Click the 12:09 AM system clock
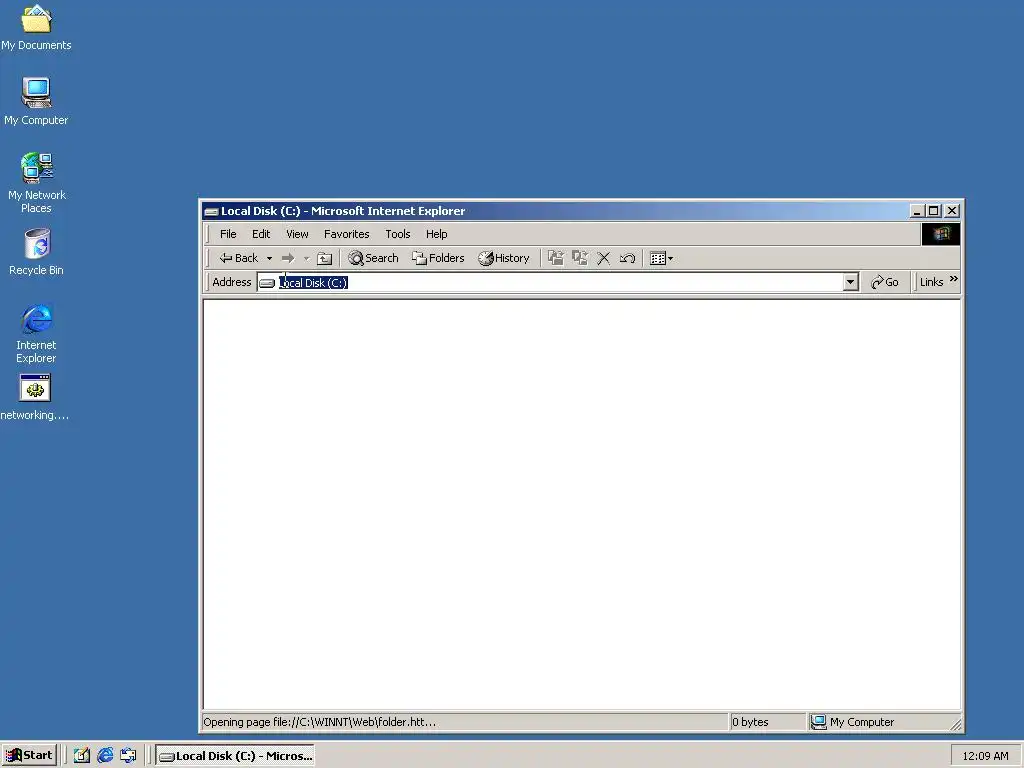Image resolution: width=1024 pixels, height=768 pixels. pos(985,756)
